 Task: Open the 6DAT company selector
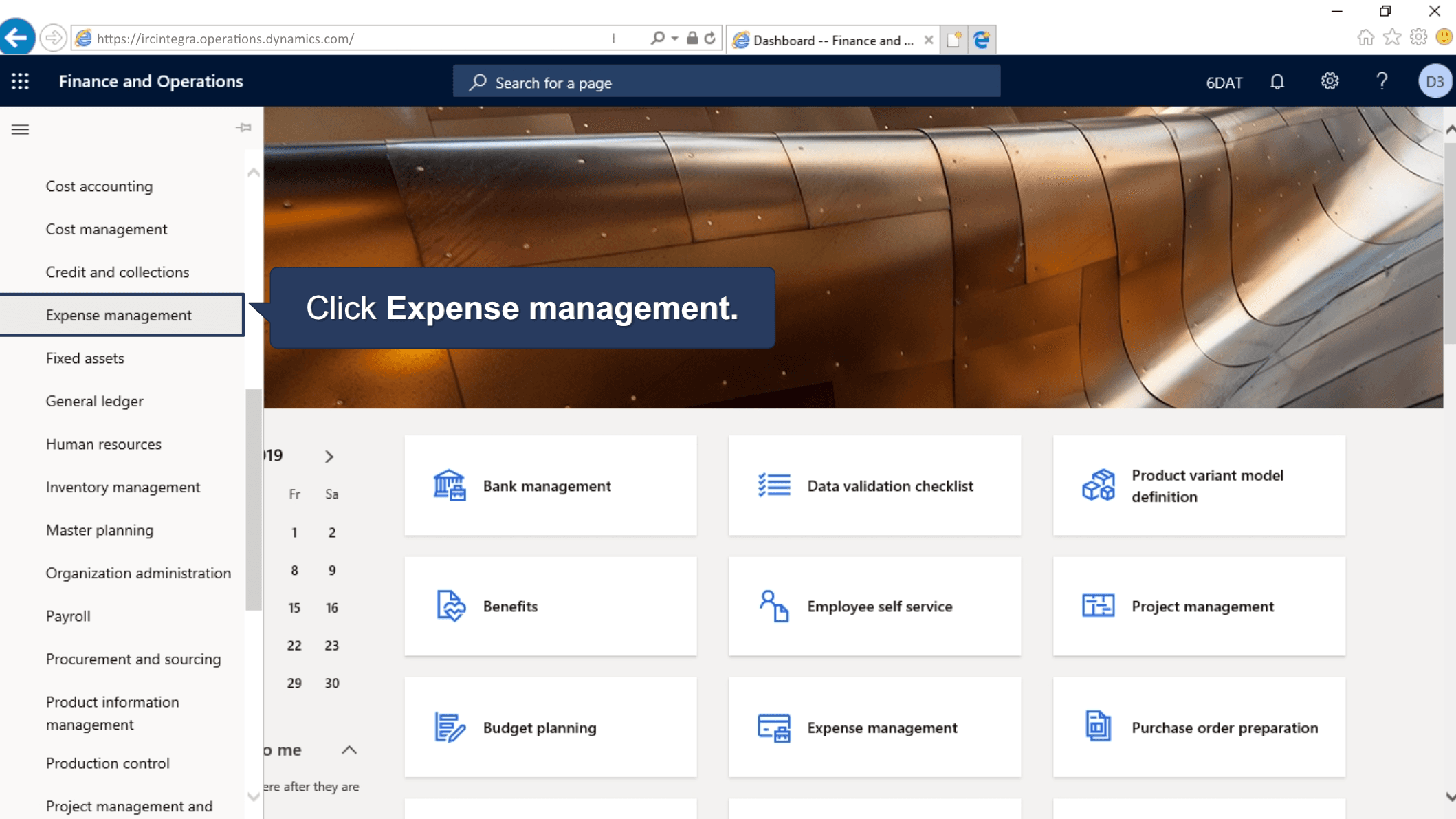click(1224, 82)
